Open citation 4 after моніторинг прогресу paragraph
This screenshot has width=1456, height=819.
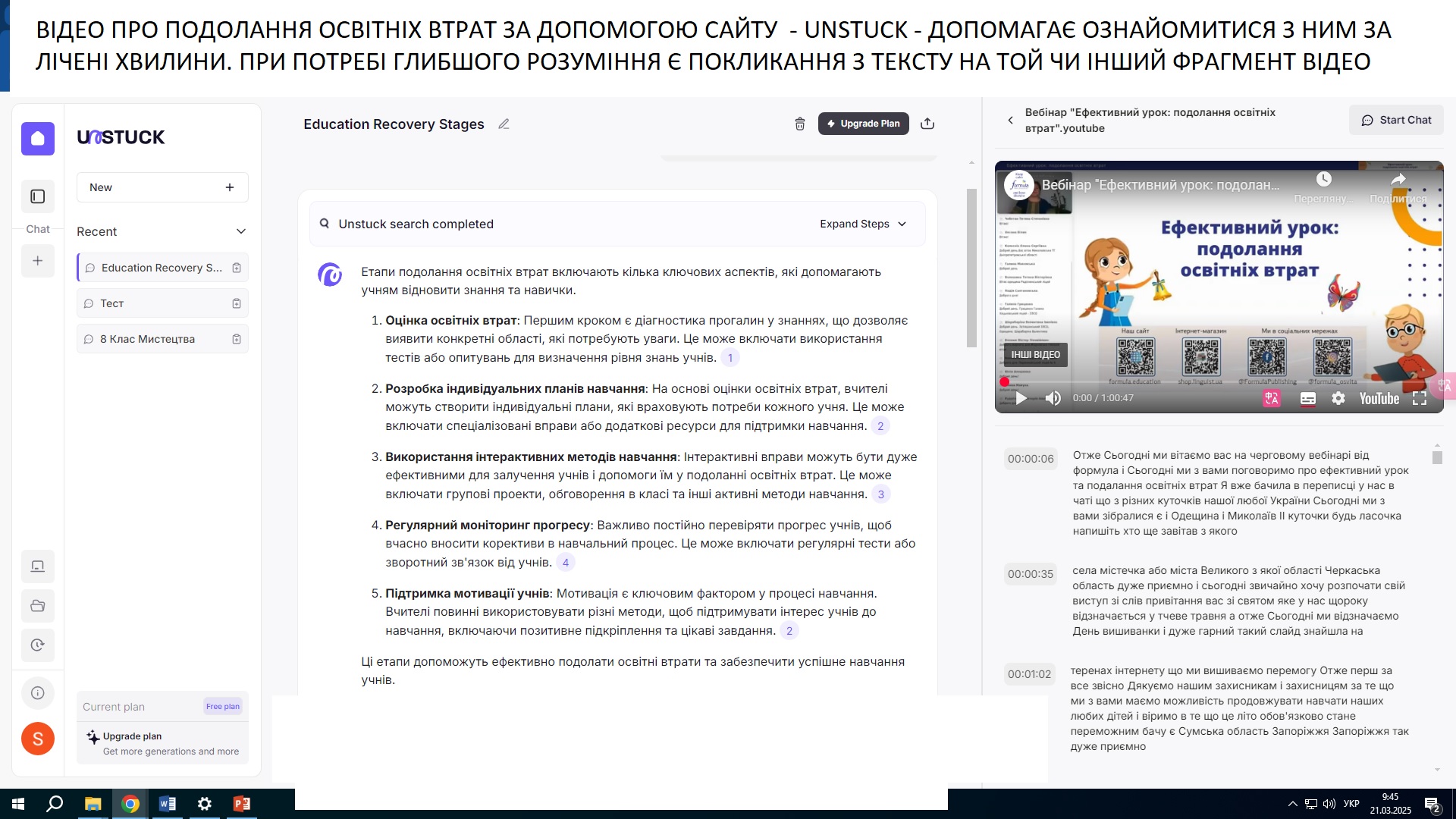tap(566, 563)
